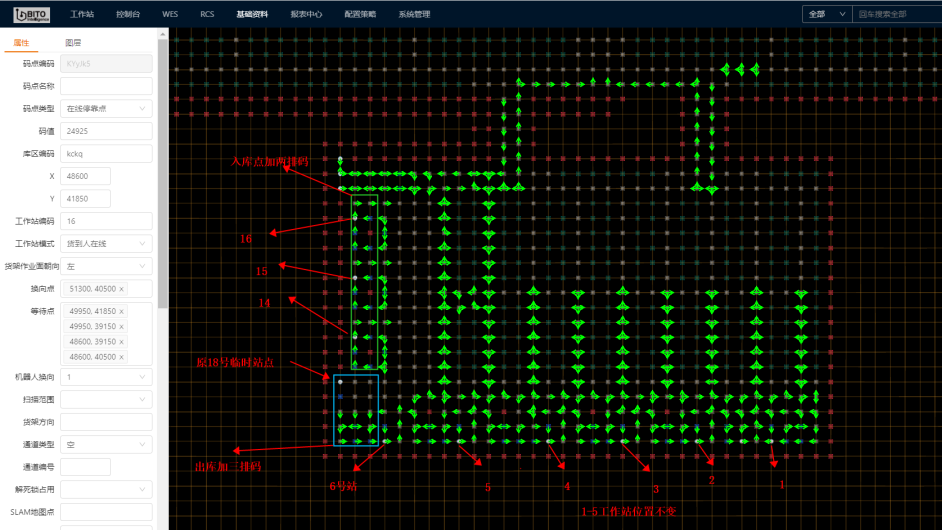Open the 解死锁占用 dropdown

(106, 490)
